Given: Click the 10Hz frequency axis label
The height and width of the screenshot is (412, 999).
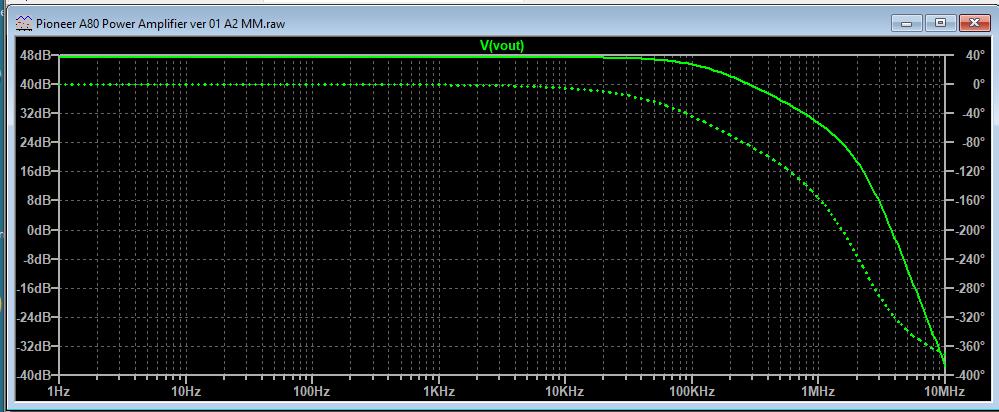Looking at the screenshot, I should pyautogui.click(x=185, y=391).
